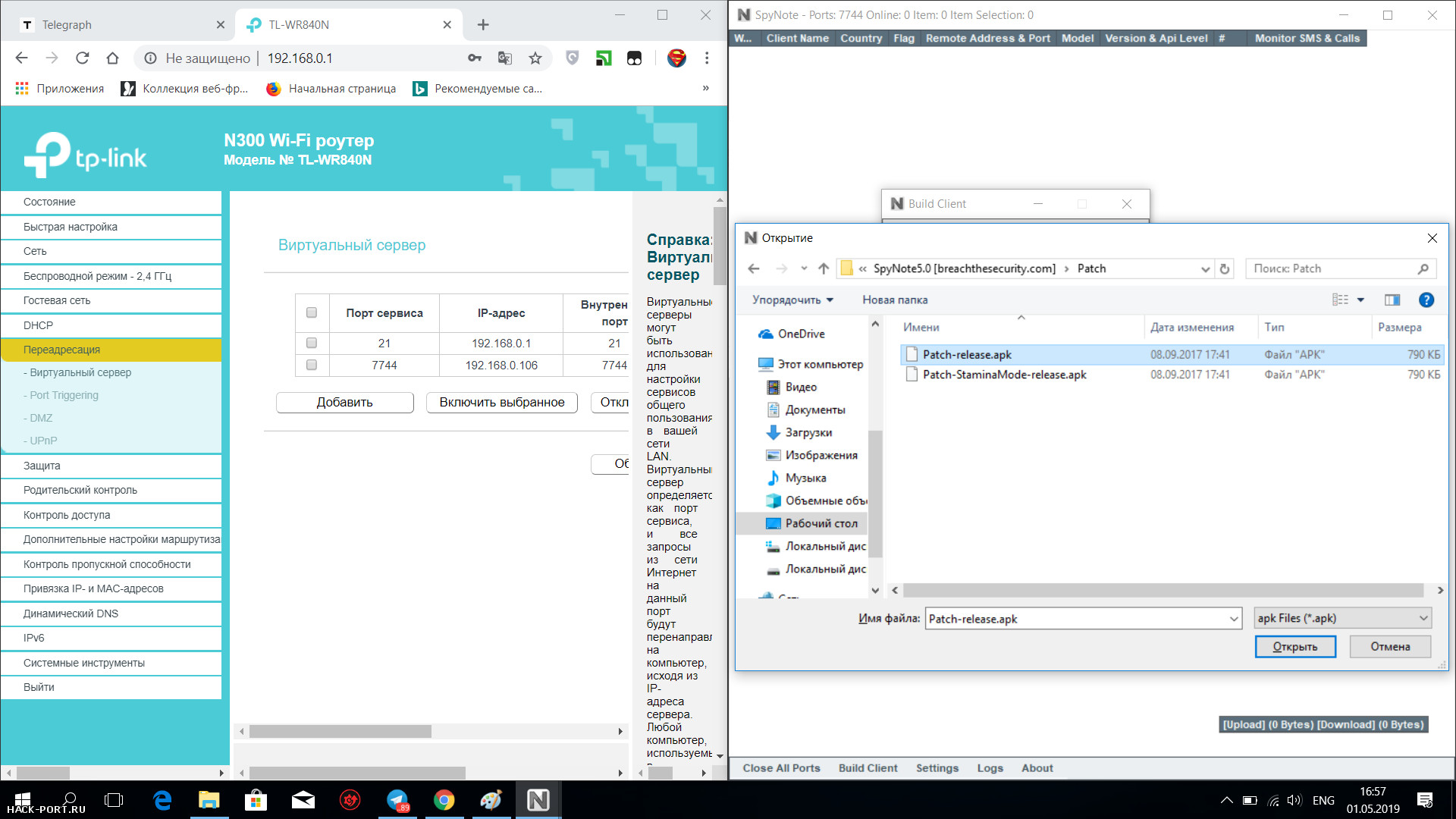The width and height of the screenshot is (1456, 819).
Task: Open new Chrome tab with plus
Action: [483, 25]
